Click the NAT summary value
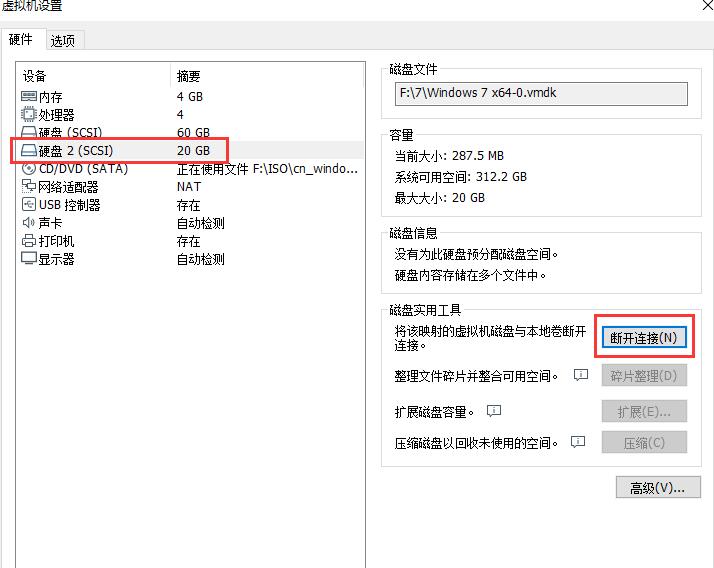The width and height of the screenshot is (714, 568). pyautogui.click(x=189, y=187)
